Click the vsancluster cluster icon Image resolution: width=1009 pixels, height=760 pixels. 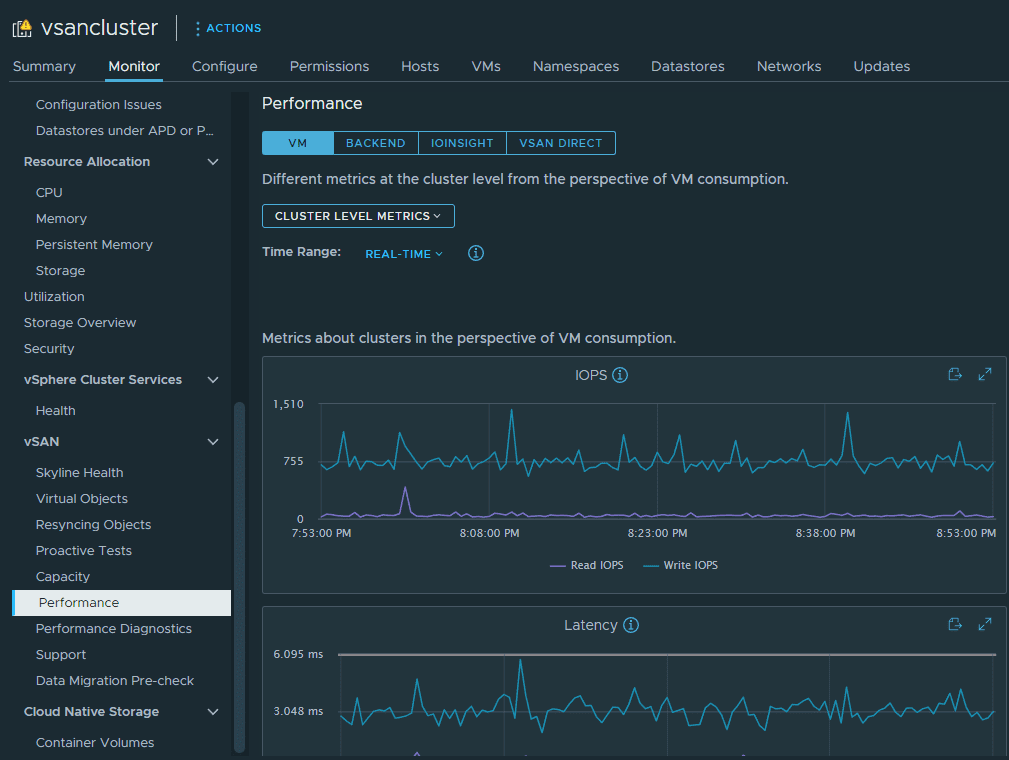click(x=22, y=29)
